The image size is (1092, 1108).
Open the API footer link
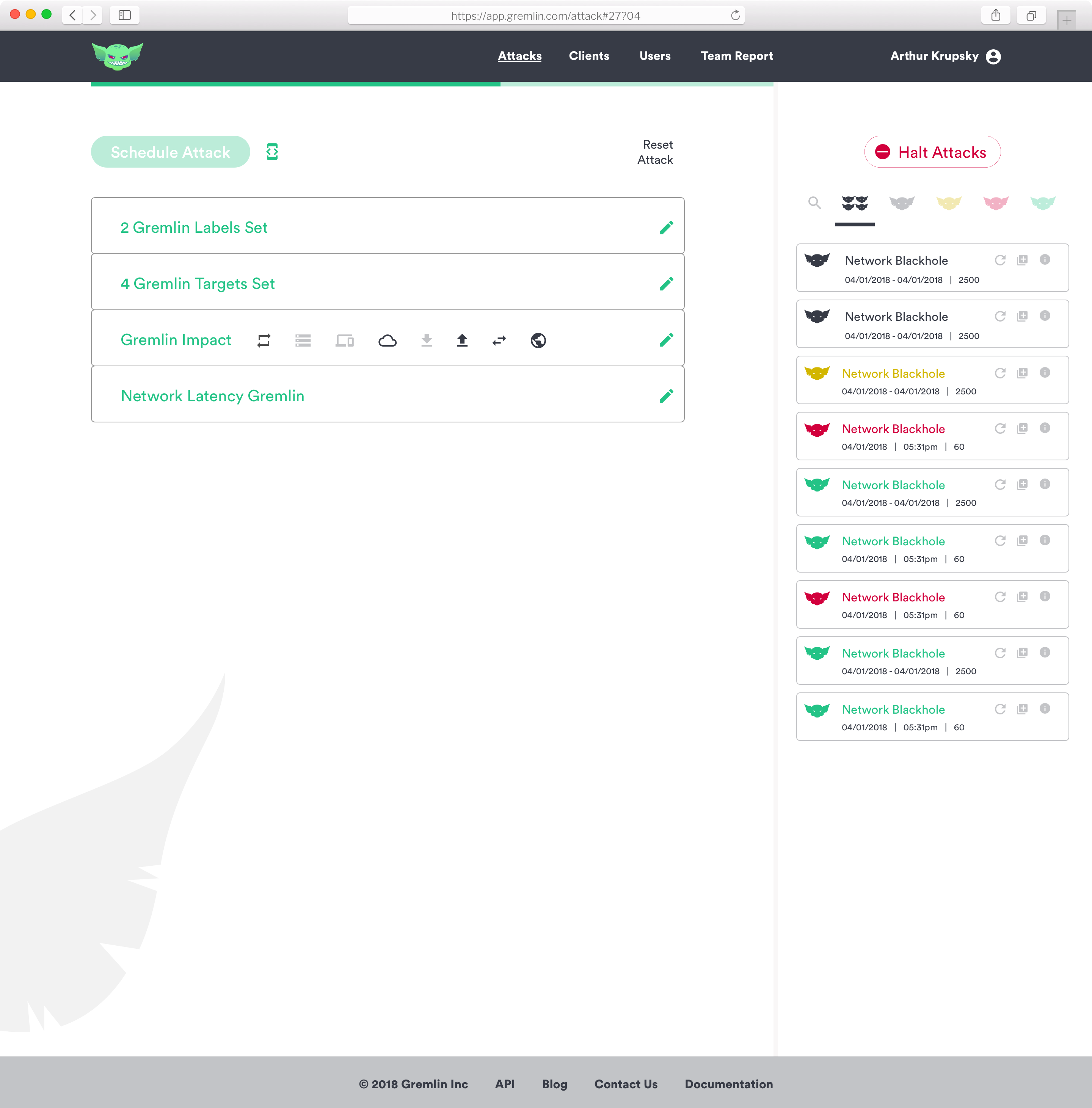505,1084
